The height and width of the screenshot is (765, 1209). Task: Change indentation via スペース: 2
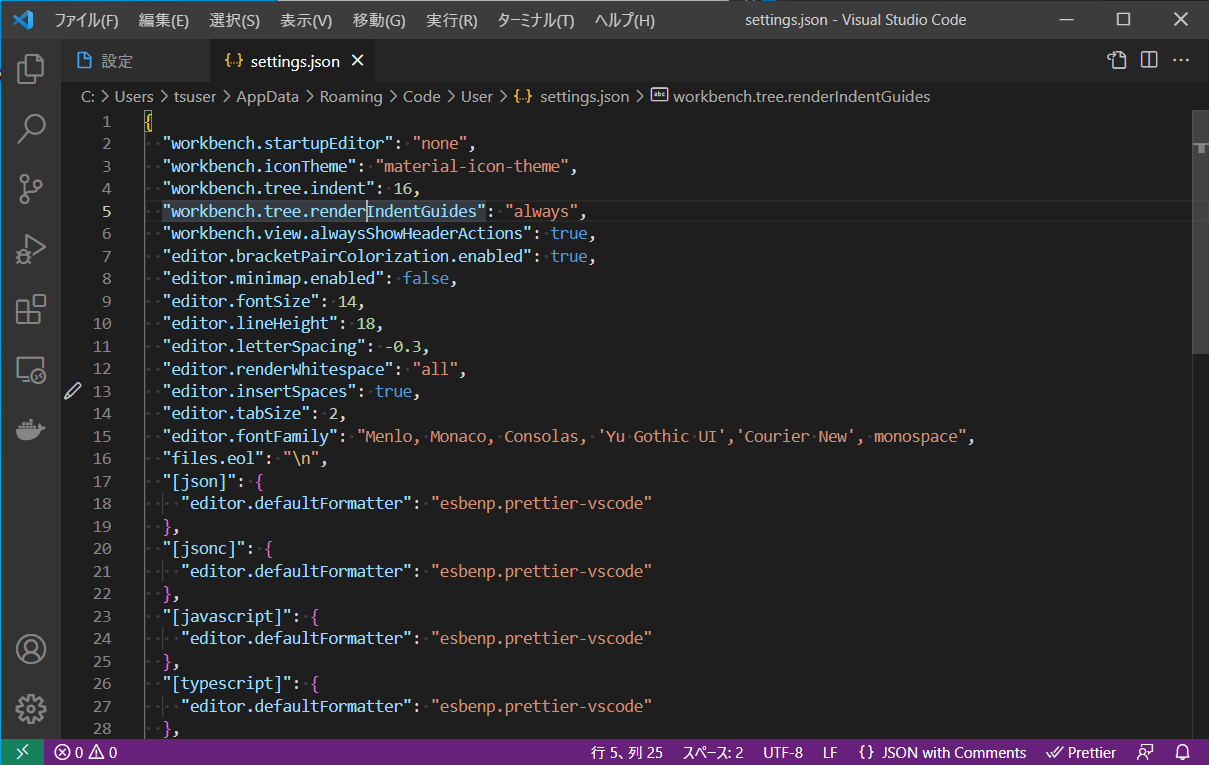coord(713,752)
